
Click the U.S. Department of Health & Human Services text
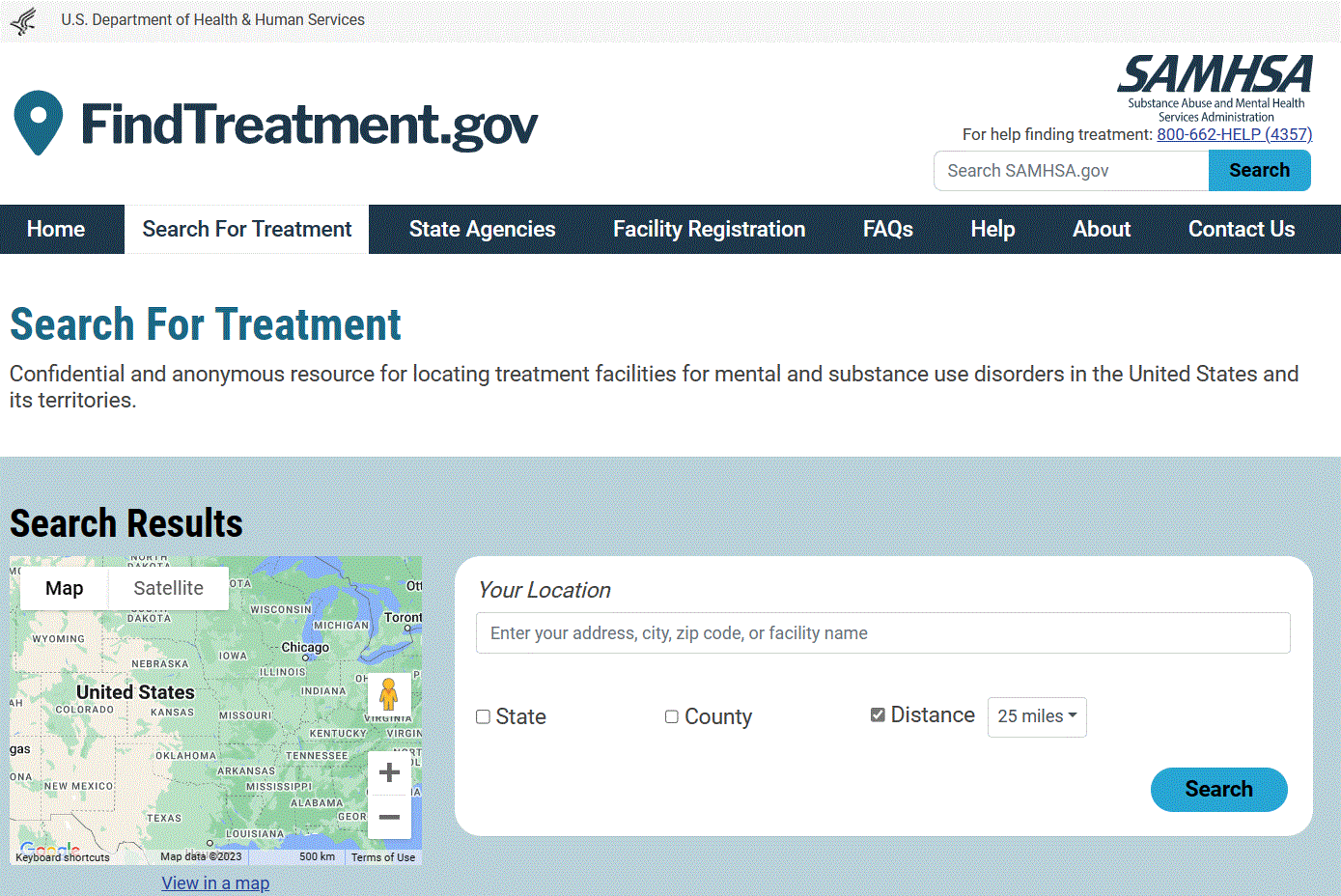coord(212,19)
